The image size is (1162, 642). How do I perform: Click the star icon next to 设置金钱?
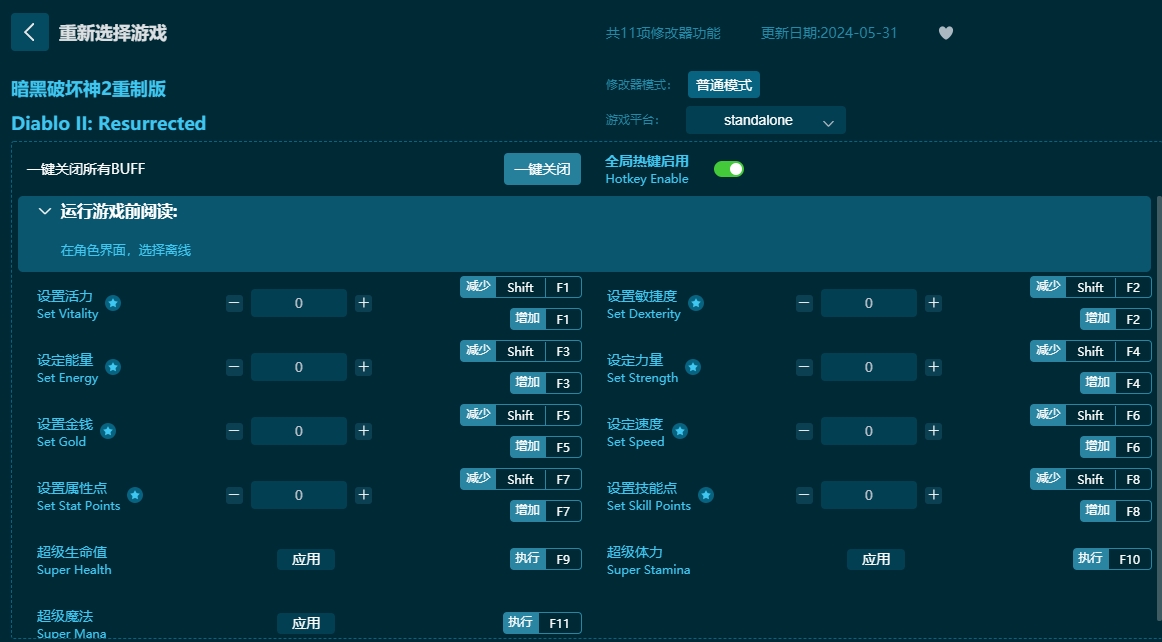107,433
